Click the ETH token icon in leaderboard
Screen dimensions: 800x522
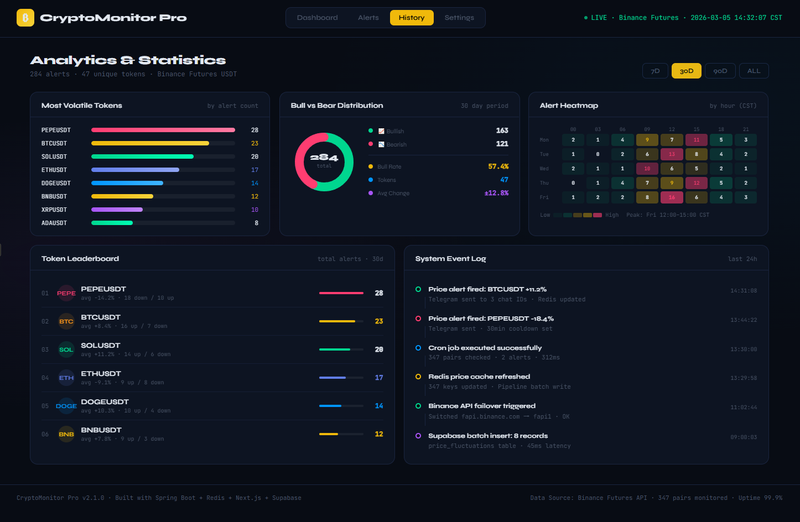66,377
